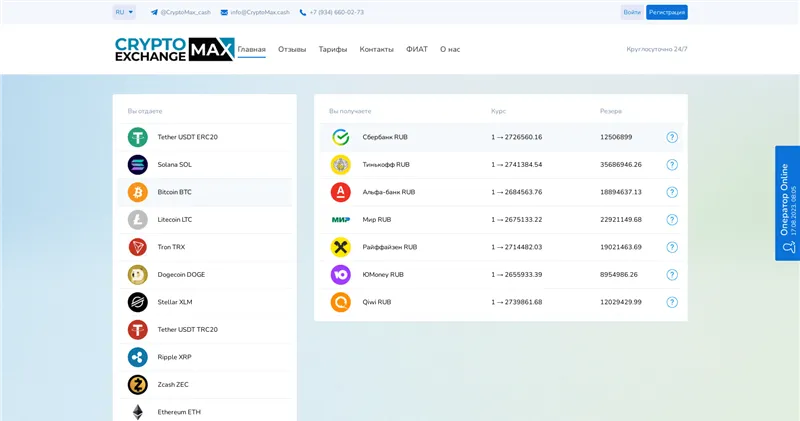
Task: Click the Qiwi orange icon
Action: (x=340, y=302)
